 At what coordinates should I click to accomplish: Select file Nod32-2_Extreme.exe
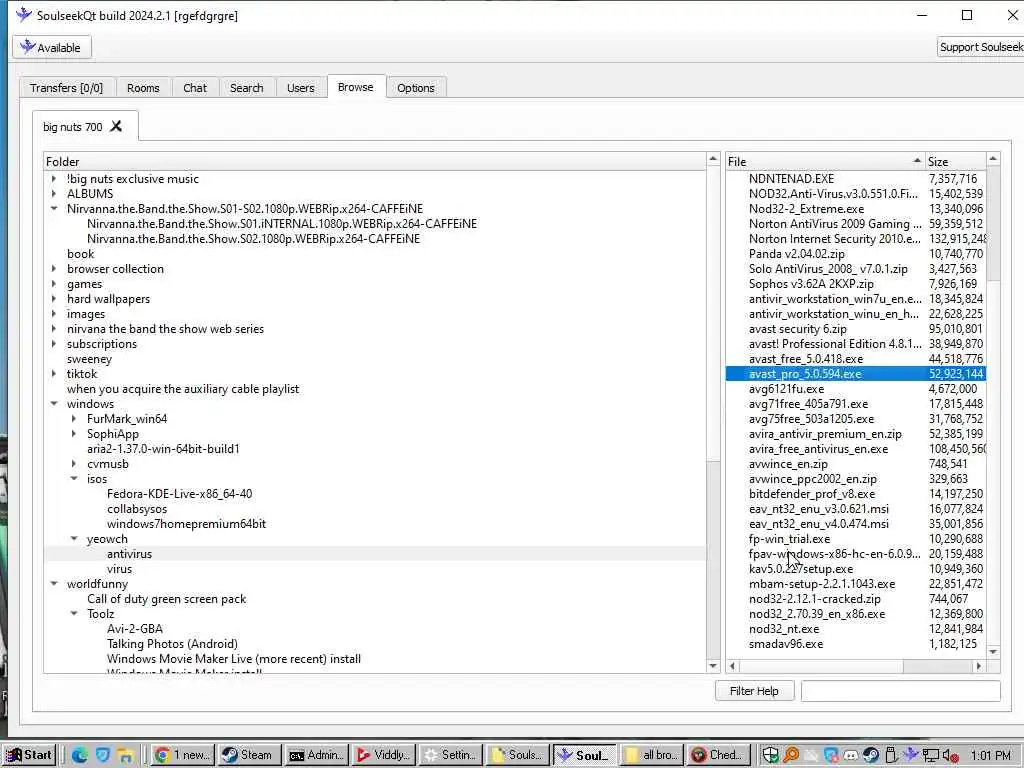pos(807,208)
